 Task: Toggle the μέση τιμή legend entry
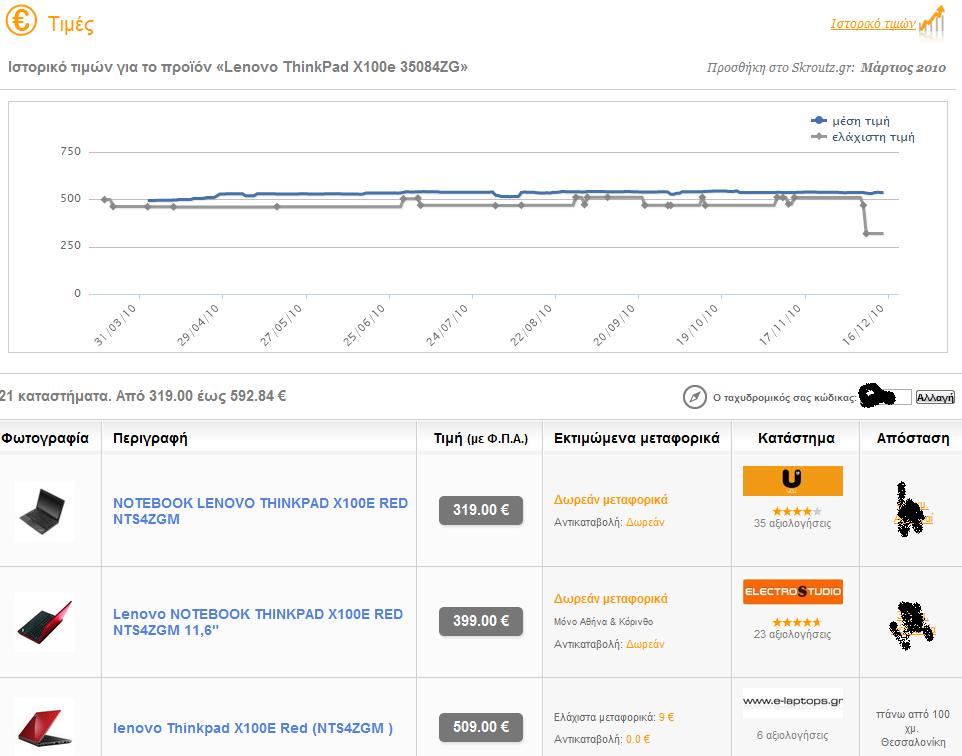850,121
